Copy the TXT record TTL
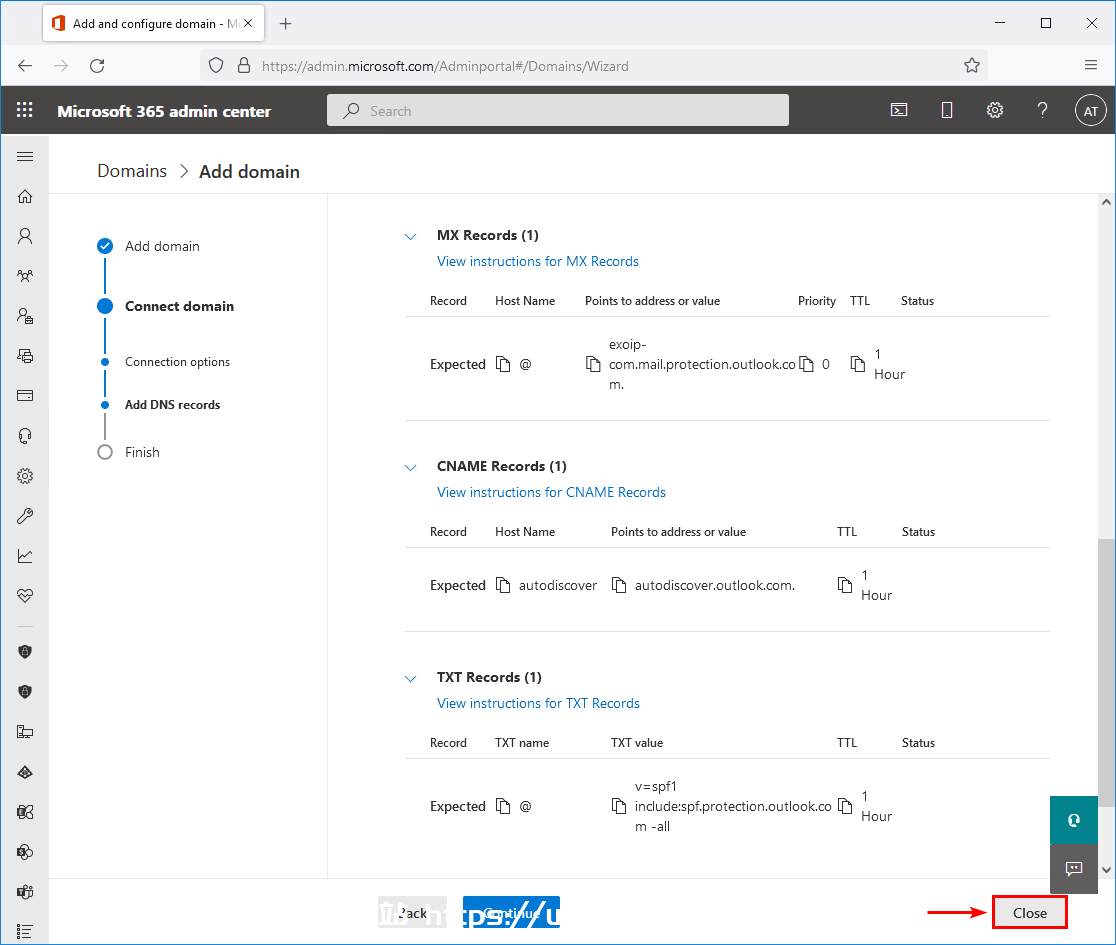Image resolution: width=1116 pixels, height=945 pixels. coord(845,806)
